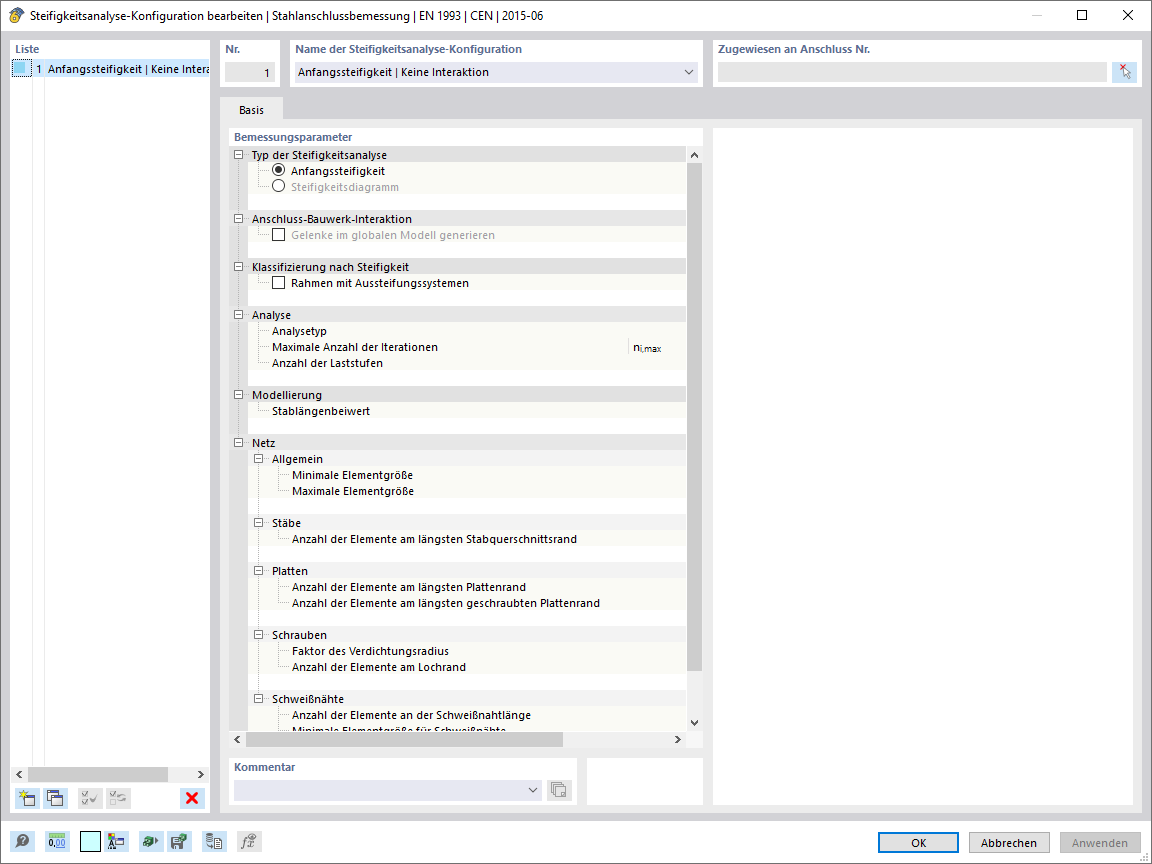Click the comment library icon beside Kommentar
This screenshot has height=864, width=1152.
[559, 791]
